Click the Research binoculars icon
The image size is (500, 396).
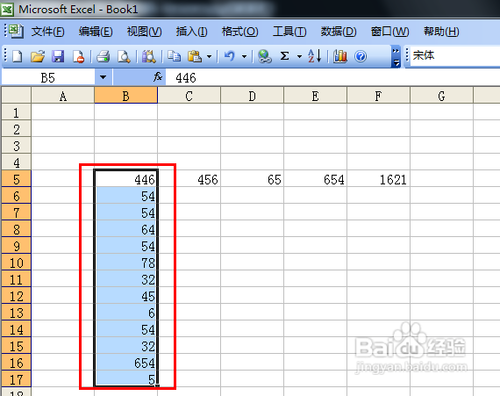(x=149, y=56)
